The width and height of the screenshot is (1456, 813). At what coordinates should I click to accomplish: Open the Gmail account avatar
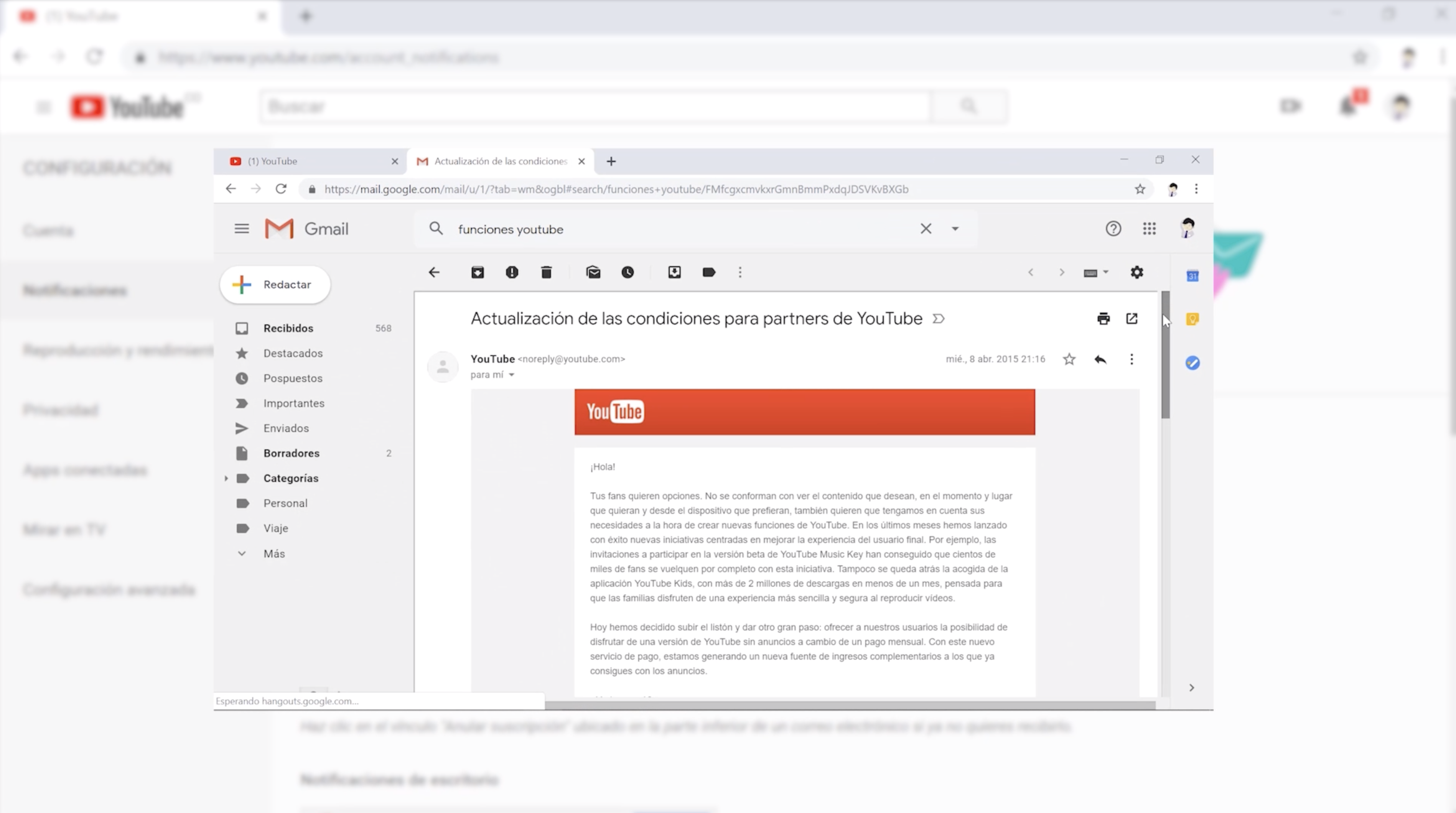click(x=1187, y=228)
